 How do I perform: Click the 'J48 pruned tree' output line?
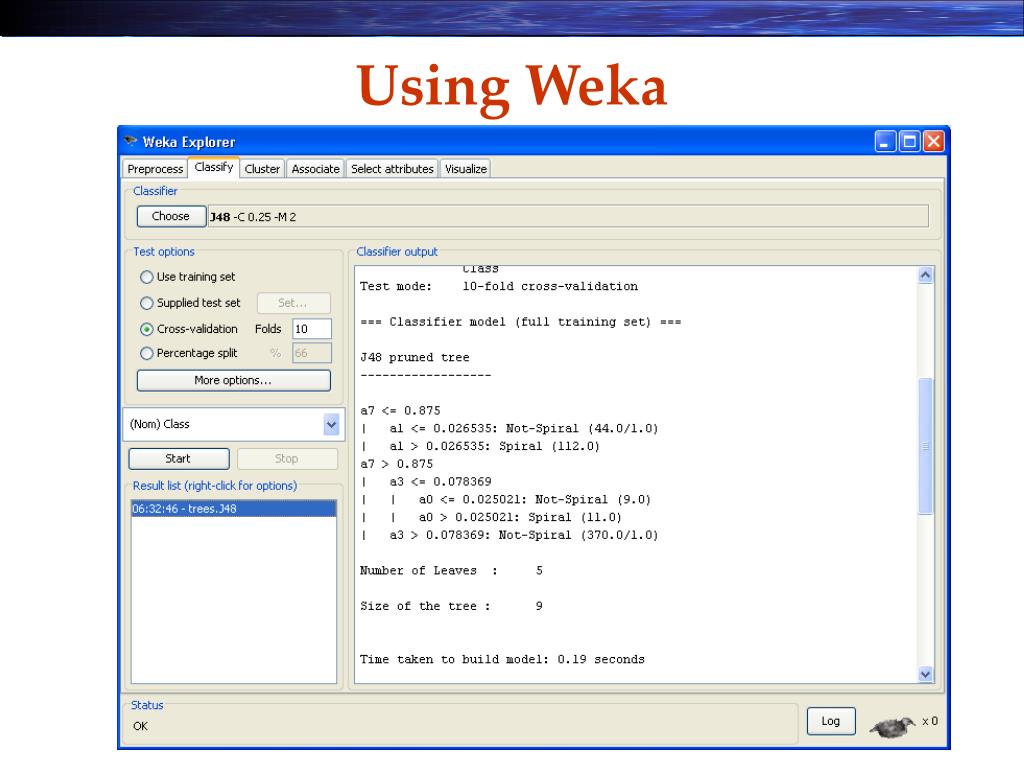(415, 357)
